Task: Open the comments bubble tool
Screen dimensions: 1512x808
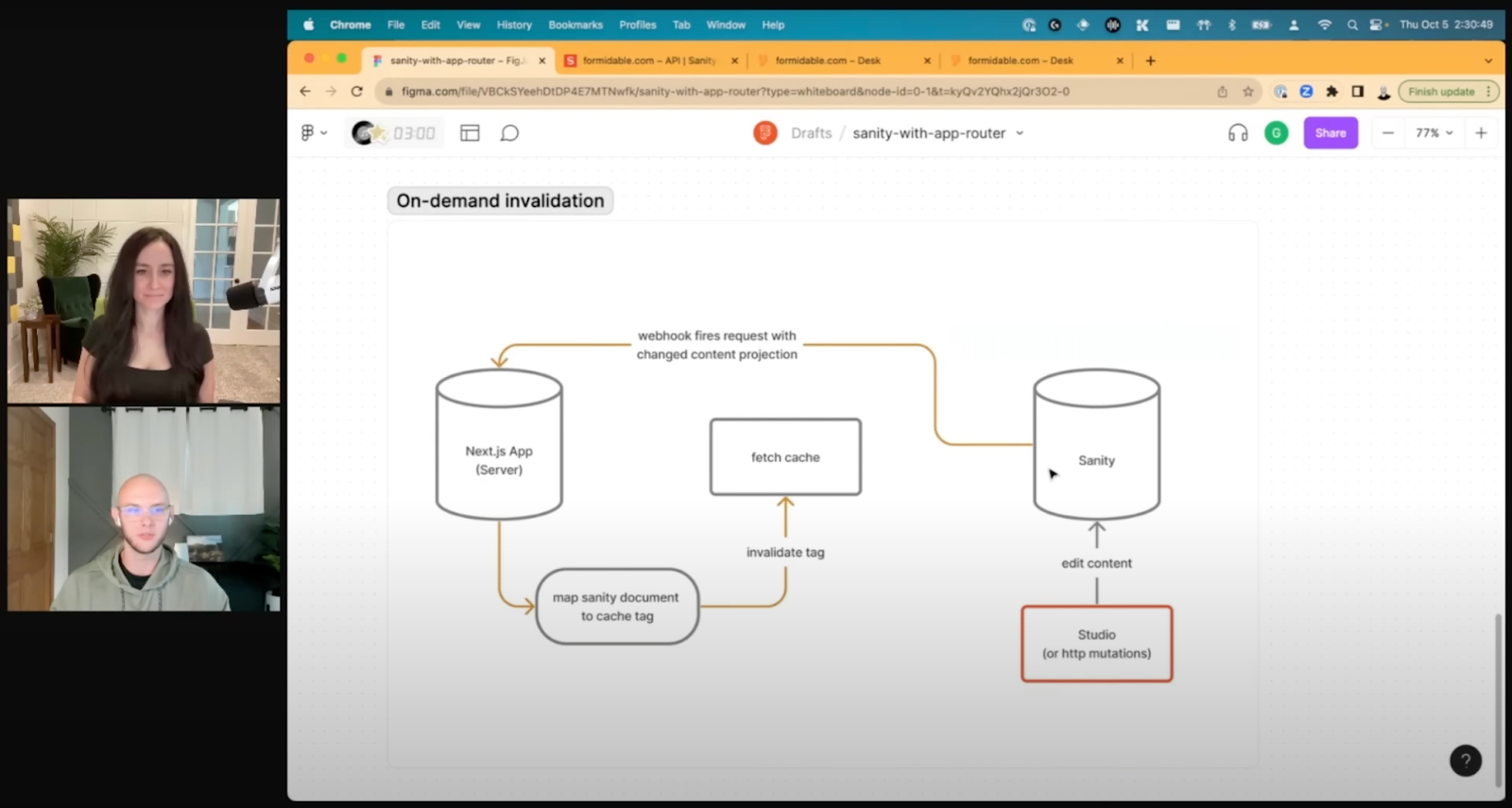Action: coord(509,133)
